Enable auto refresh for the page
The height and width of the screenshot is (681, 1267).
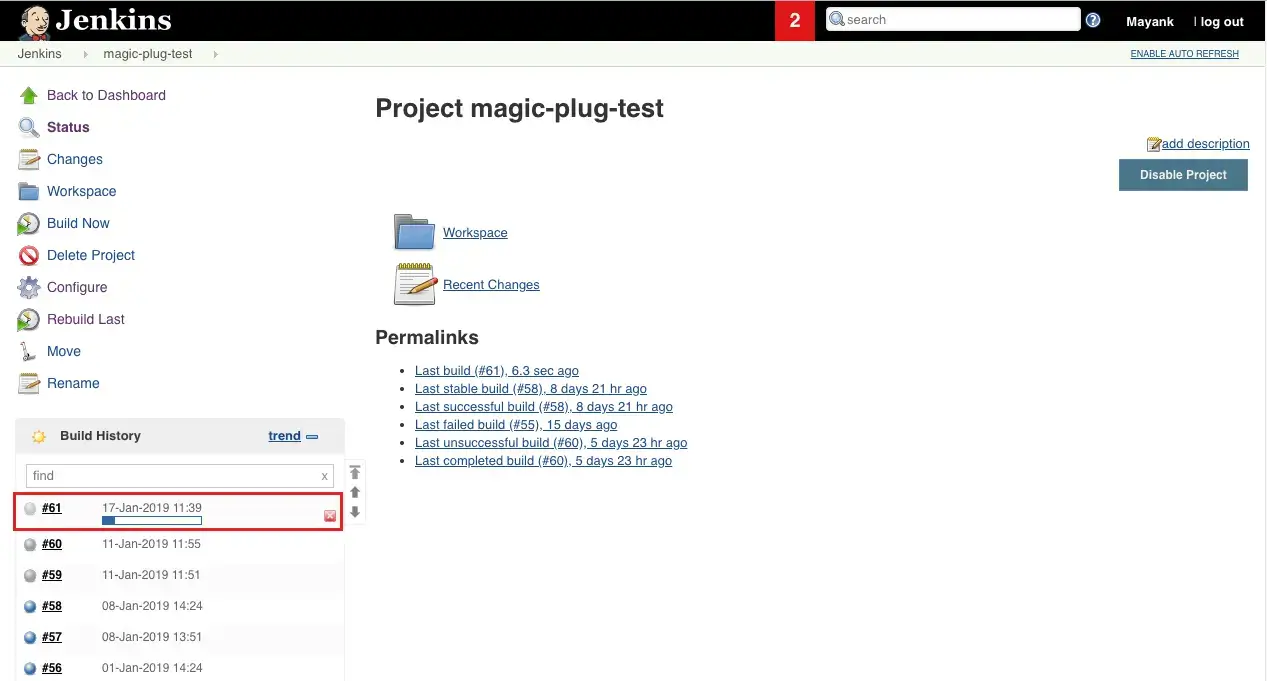(1184, 53)
